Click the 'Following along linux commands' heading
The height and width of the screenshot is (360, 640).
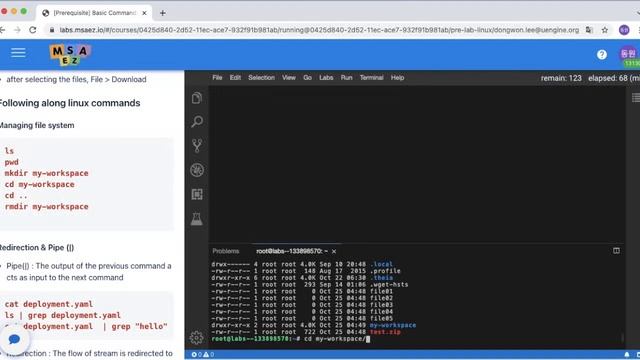click(x=69, y=103)
